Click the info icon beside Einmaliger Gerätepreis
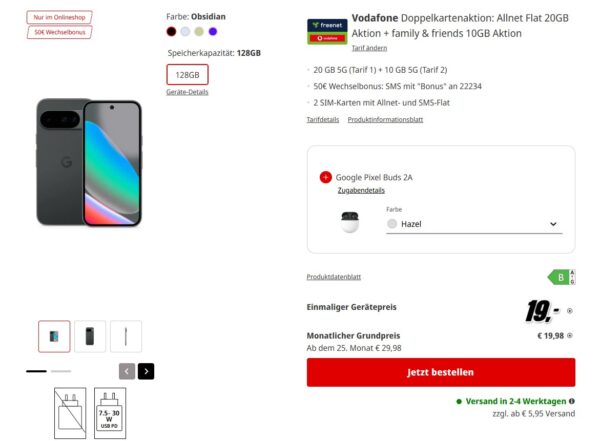 tap(570, 311)
